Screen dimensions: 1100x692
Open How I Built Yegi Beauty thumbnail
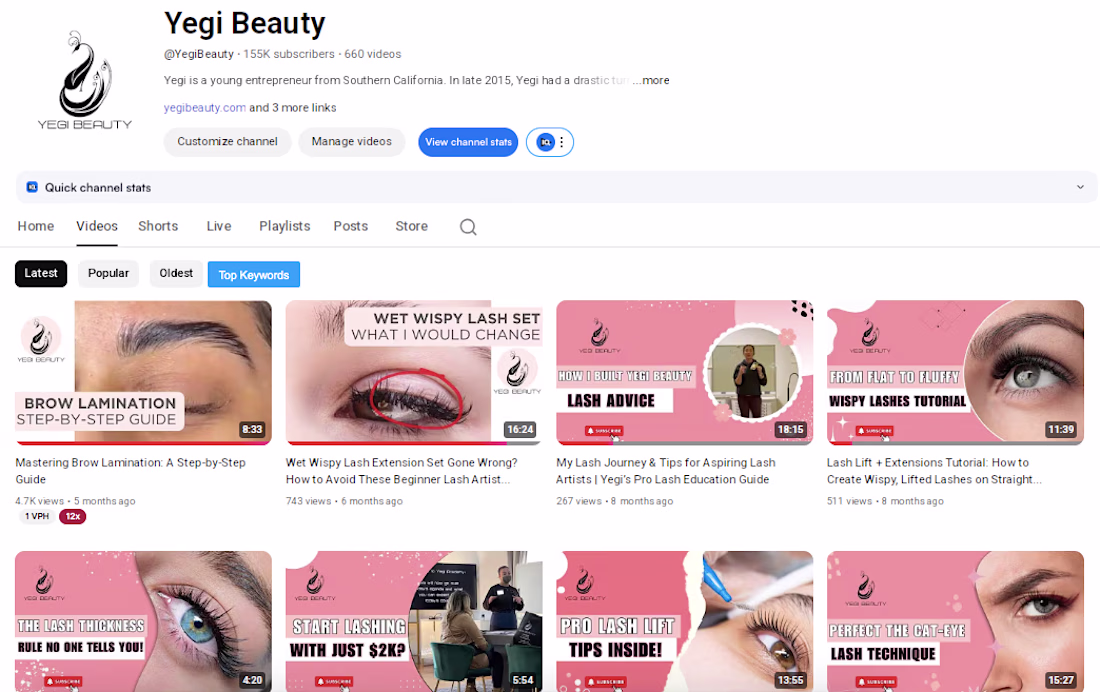pos(685,372)
